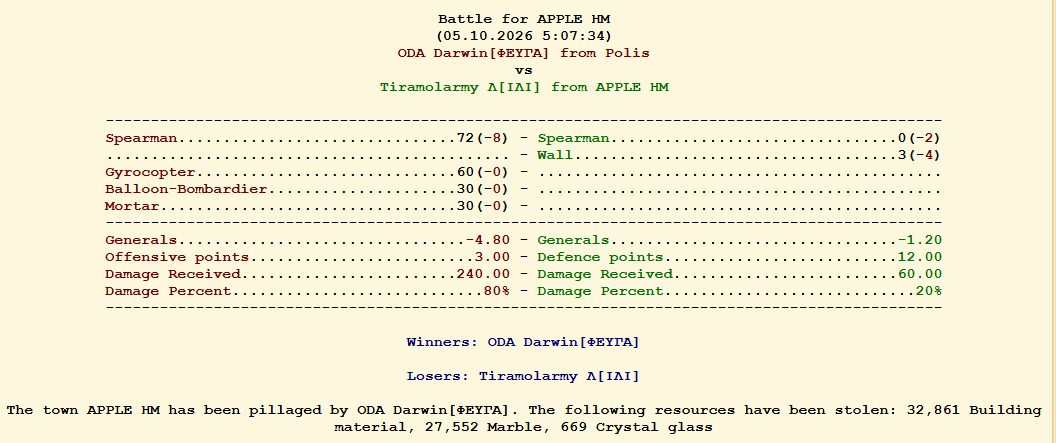Click the Losers: Tiramolarmy line
The width and height of the screenshot is (1056, 443).
(x=523, y=376)
